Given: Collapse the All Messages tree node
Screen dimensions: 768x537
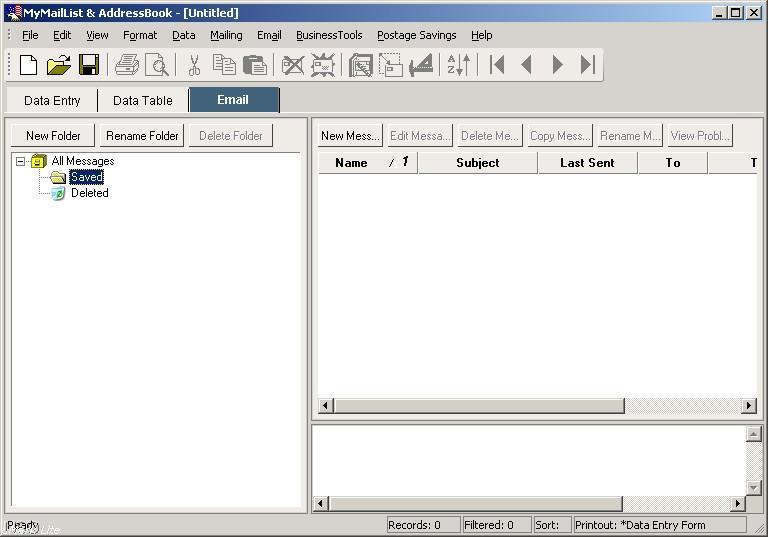Looking at the screenshot, I should (x=20, y=161).
